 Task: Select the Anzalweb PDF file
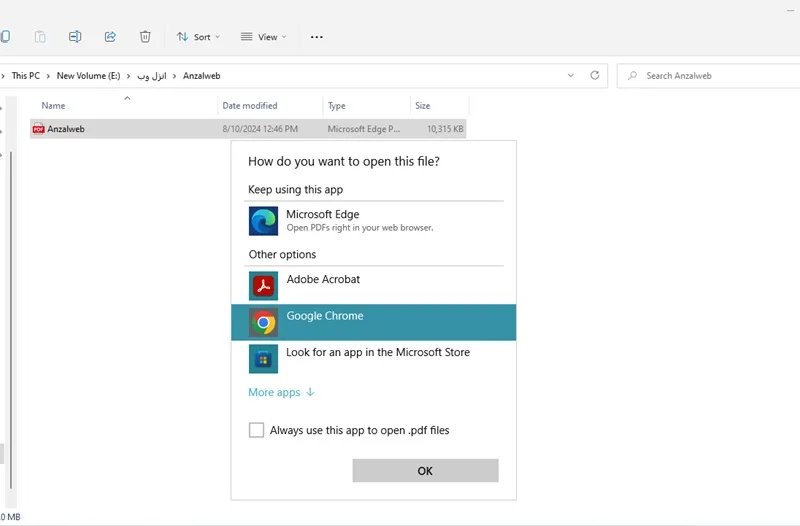click(x=248, y=129)
